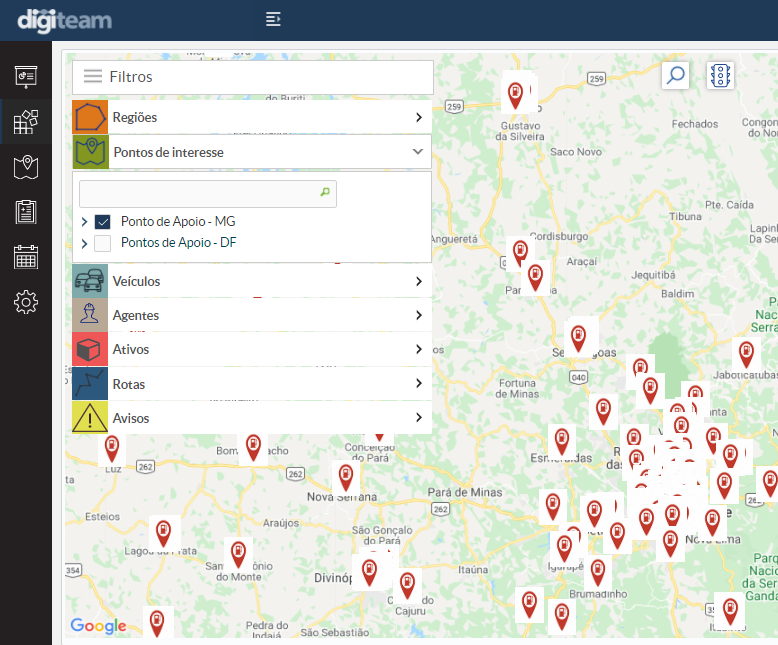Click the yellow Avisos warning icon
778x645 pixels.
(x=90, y=418)
